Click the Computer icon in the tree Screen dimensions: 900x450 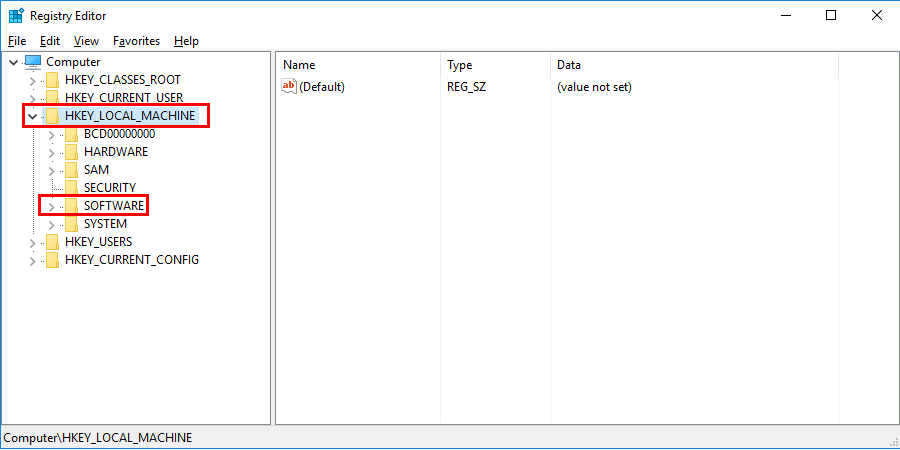point(33,61)
